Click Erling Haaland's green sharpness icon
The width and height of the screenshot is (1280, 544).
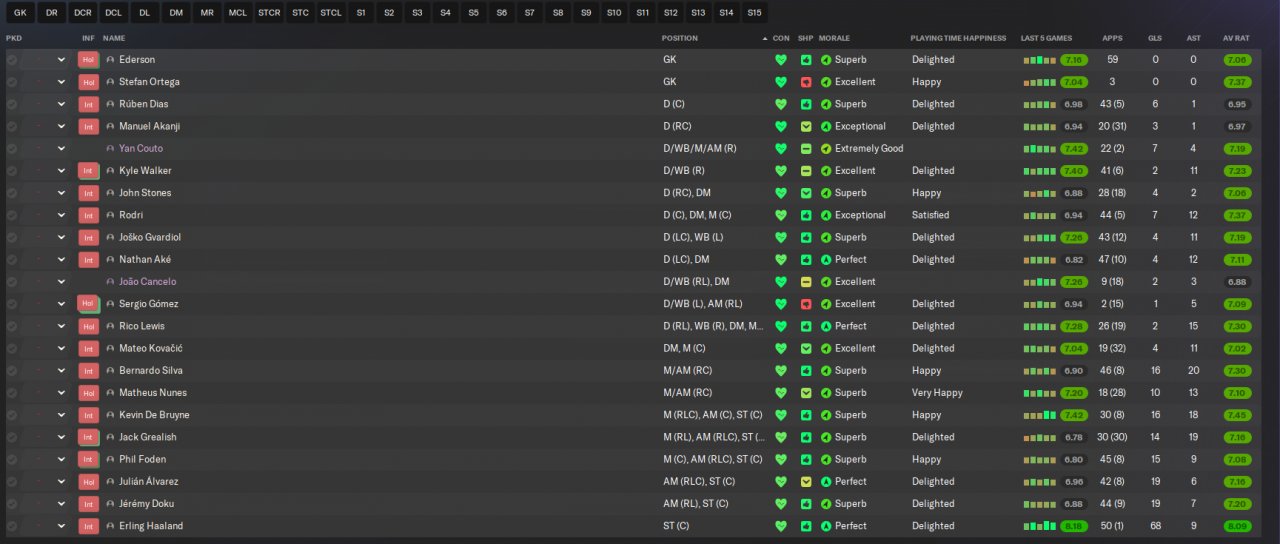806,526
